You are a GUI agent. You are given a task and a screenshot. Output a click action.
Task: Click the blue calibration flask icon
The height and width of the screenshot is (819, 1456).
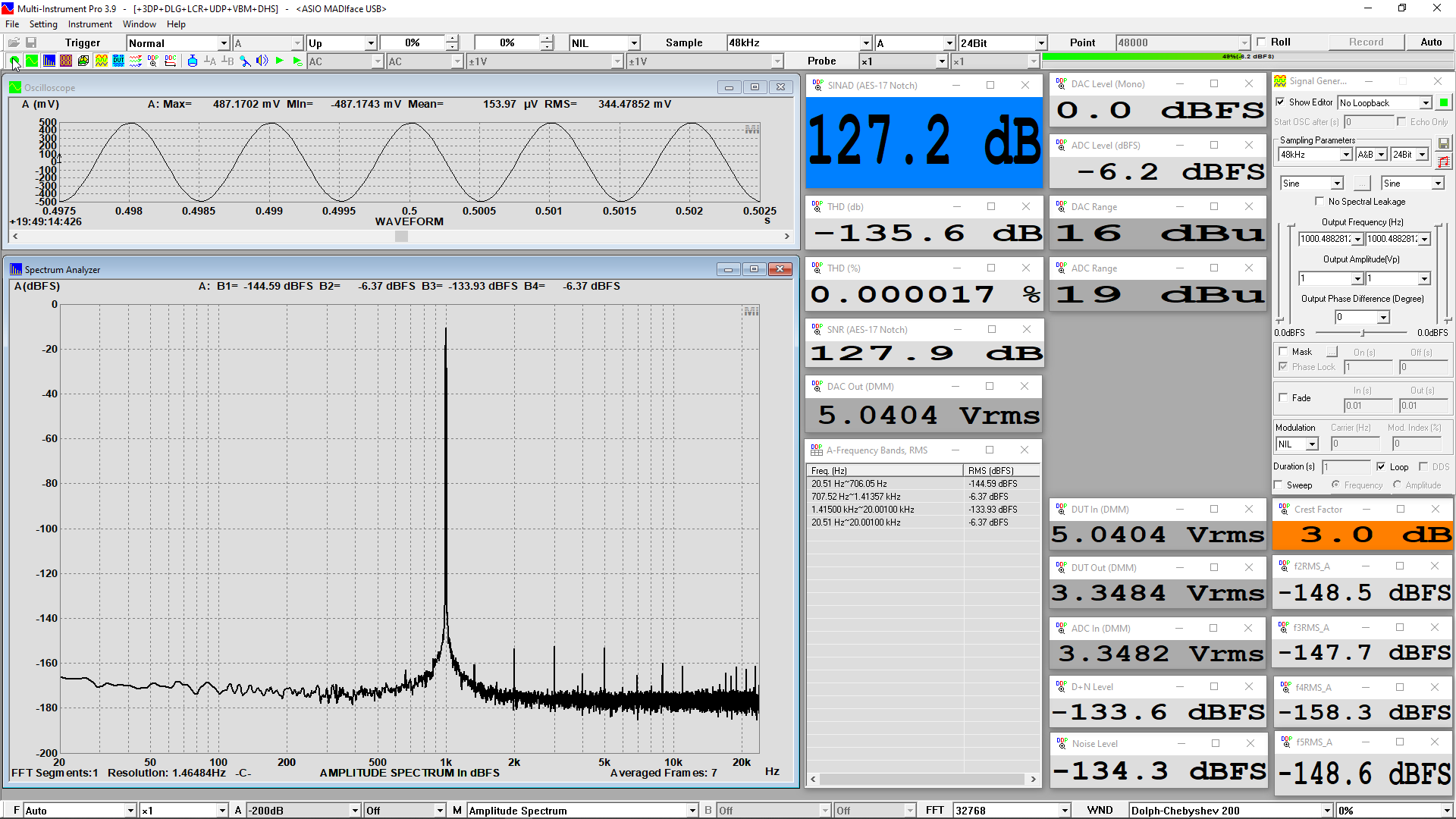click(192, 61)
